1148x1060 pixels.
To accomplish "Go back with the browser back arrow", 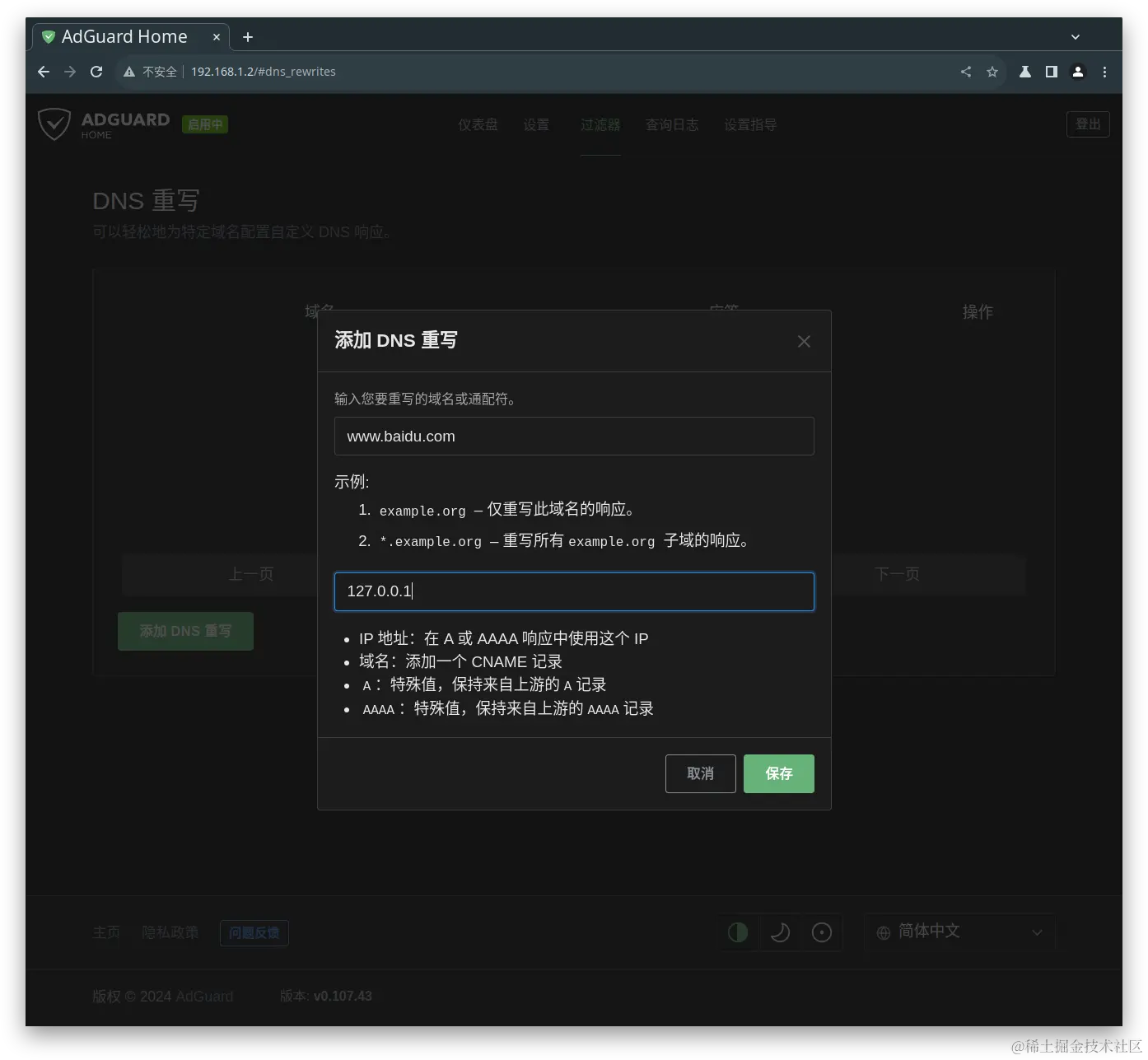I will [44, 72].
